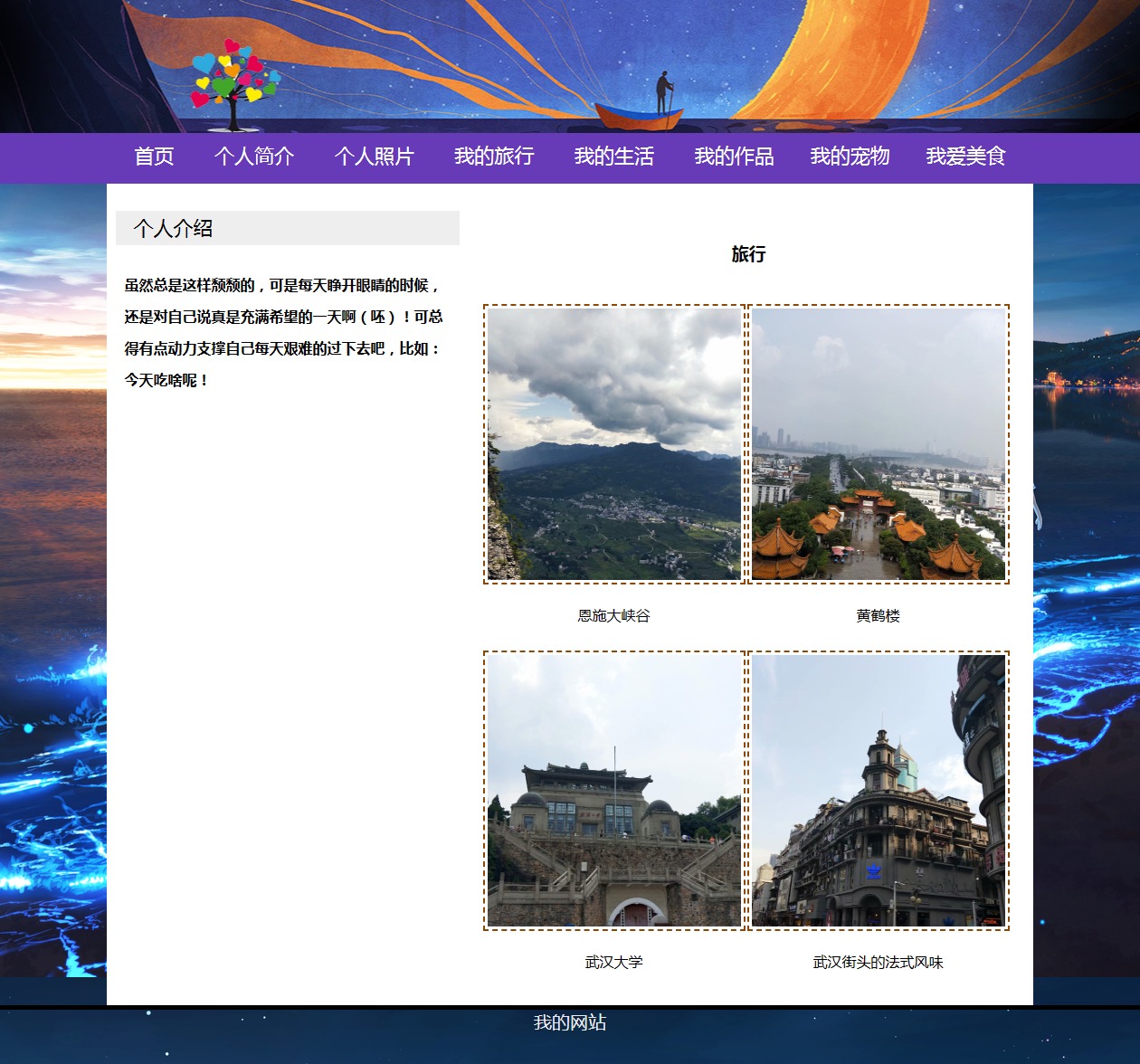
Task: Open the 我的宠物 section
Action: [850, 157]
